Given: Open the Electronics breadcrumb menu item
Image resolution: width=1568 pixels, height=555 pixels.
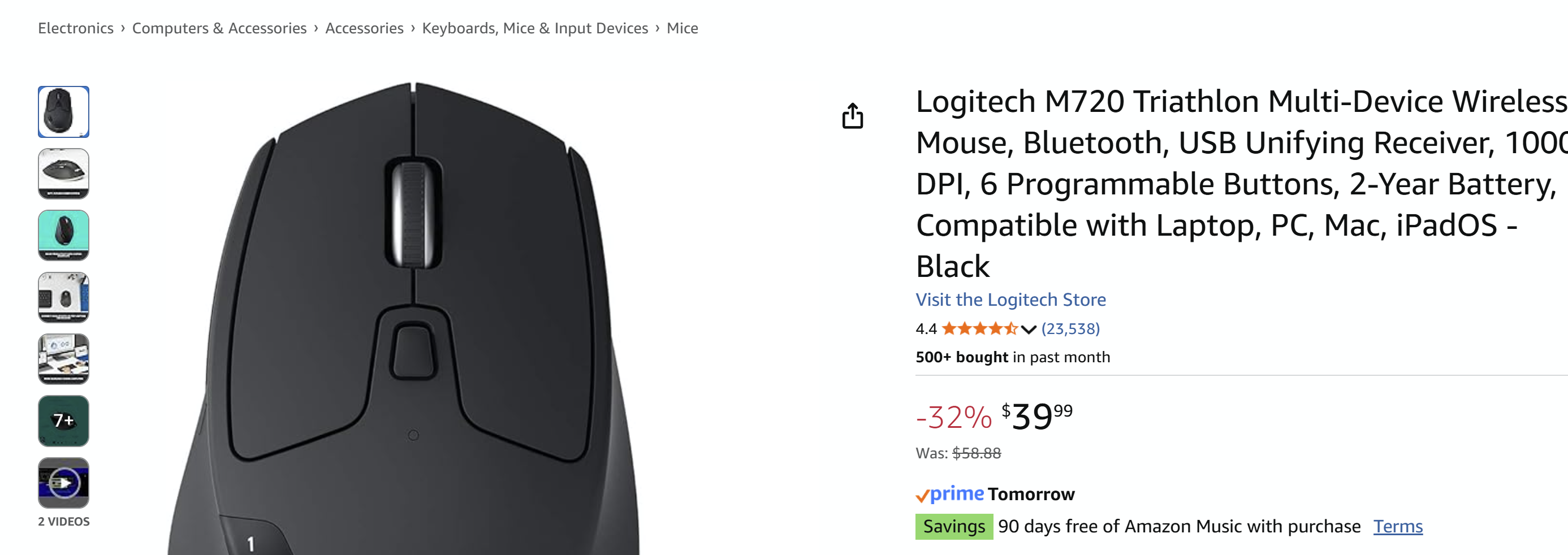Looking at the screenshot, I should coord(75,28).
